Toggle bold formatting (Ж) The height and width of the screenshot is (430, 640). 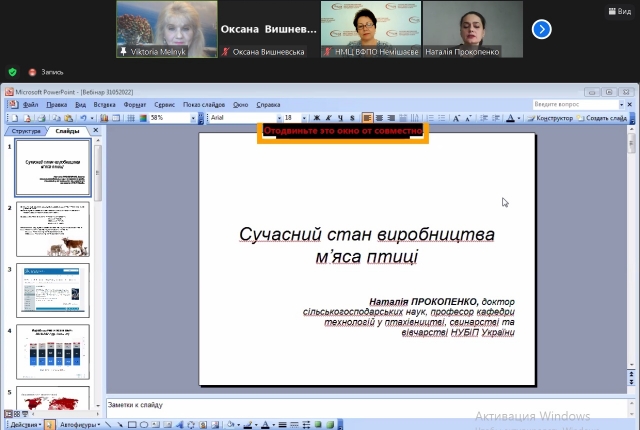click(316, 118)
